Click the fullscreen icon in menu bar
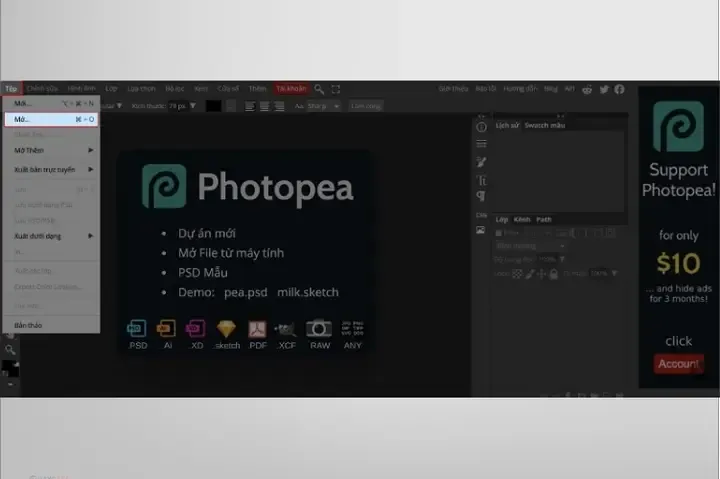Image resolution: width=720 pixels, height=479 pixels. click(336, 89)
